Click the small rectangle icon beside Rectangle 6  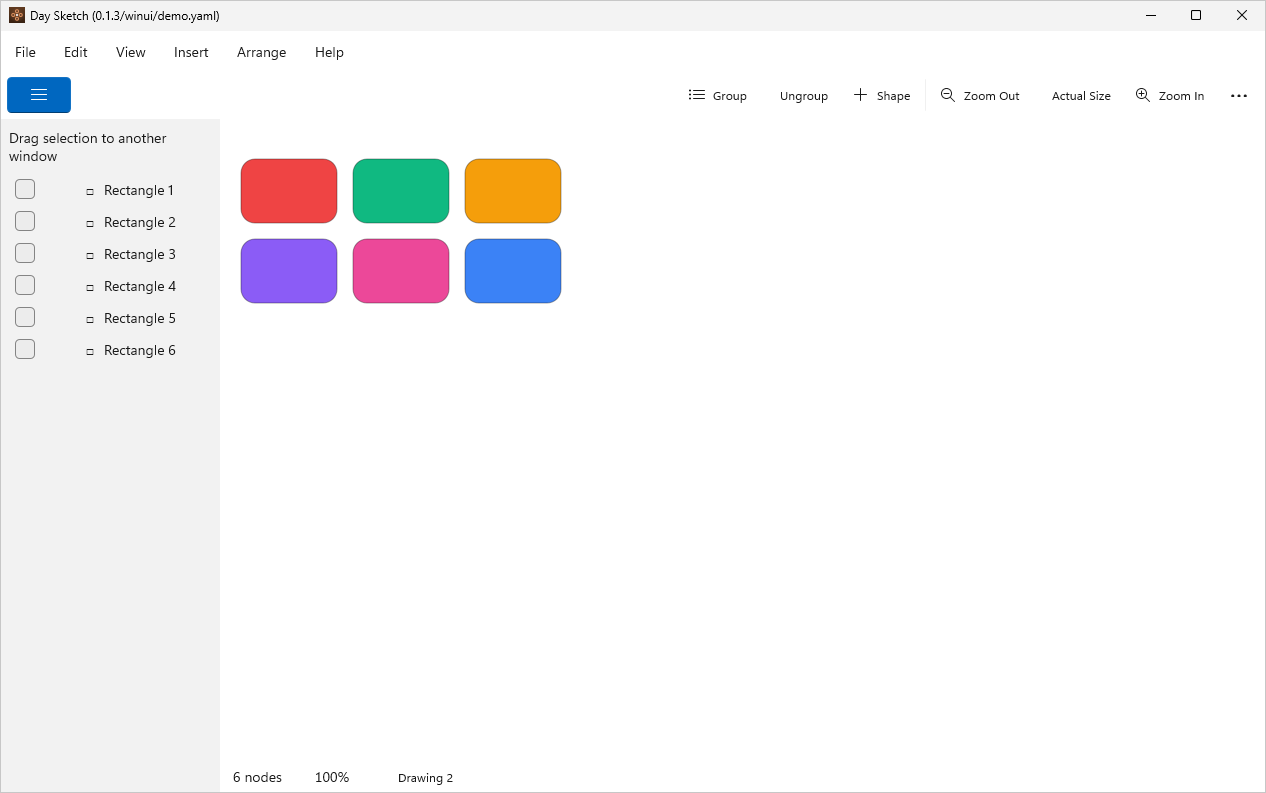tap(90, 351)
